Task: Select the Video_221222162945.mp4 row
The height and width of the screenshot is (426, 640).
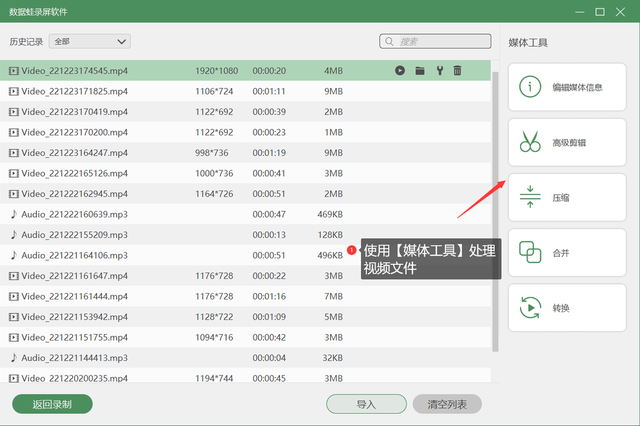Action: pos(245,193)
